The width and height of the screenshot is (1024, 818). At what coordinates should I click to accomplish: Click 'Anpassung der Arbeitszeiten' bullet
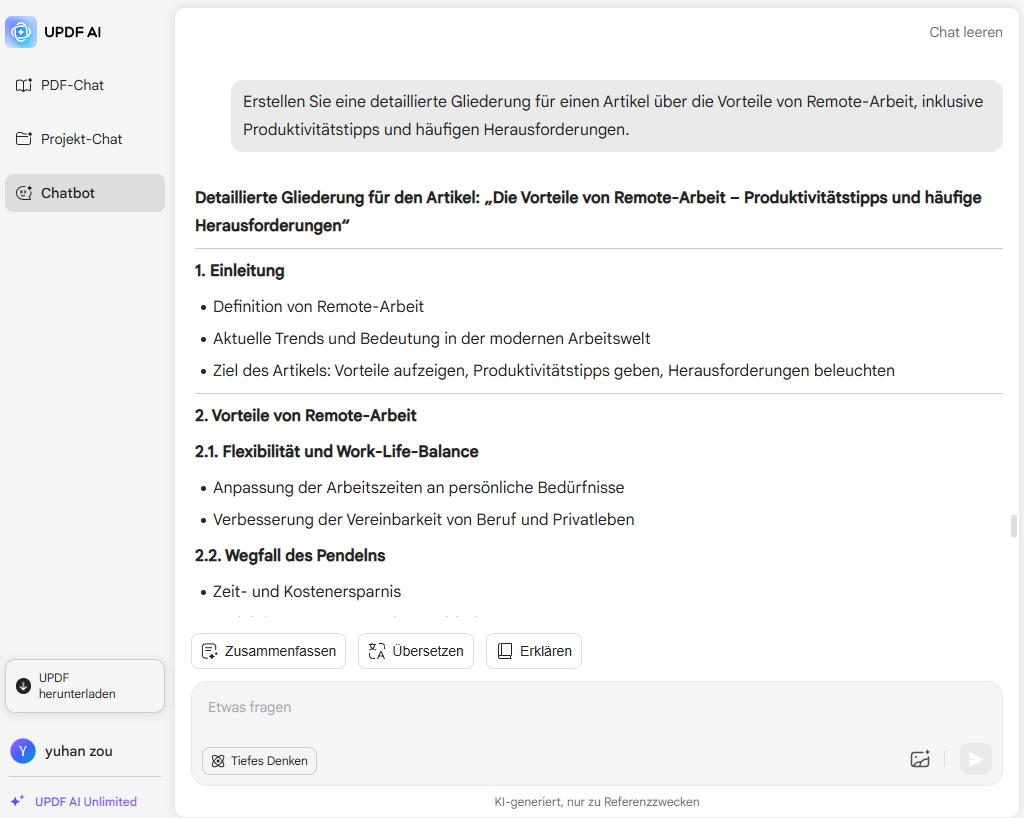(x=419, y=488)
